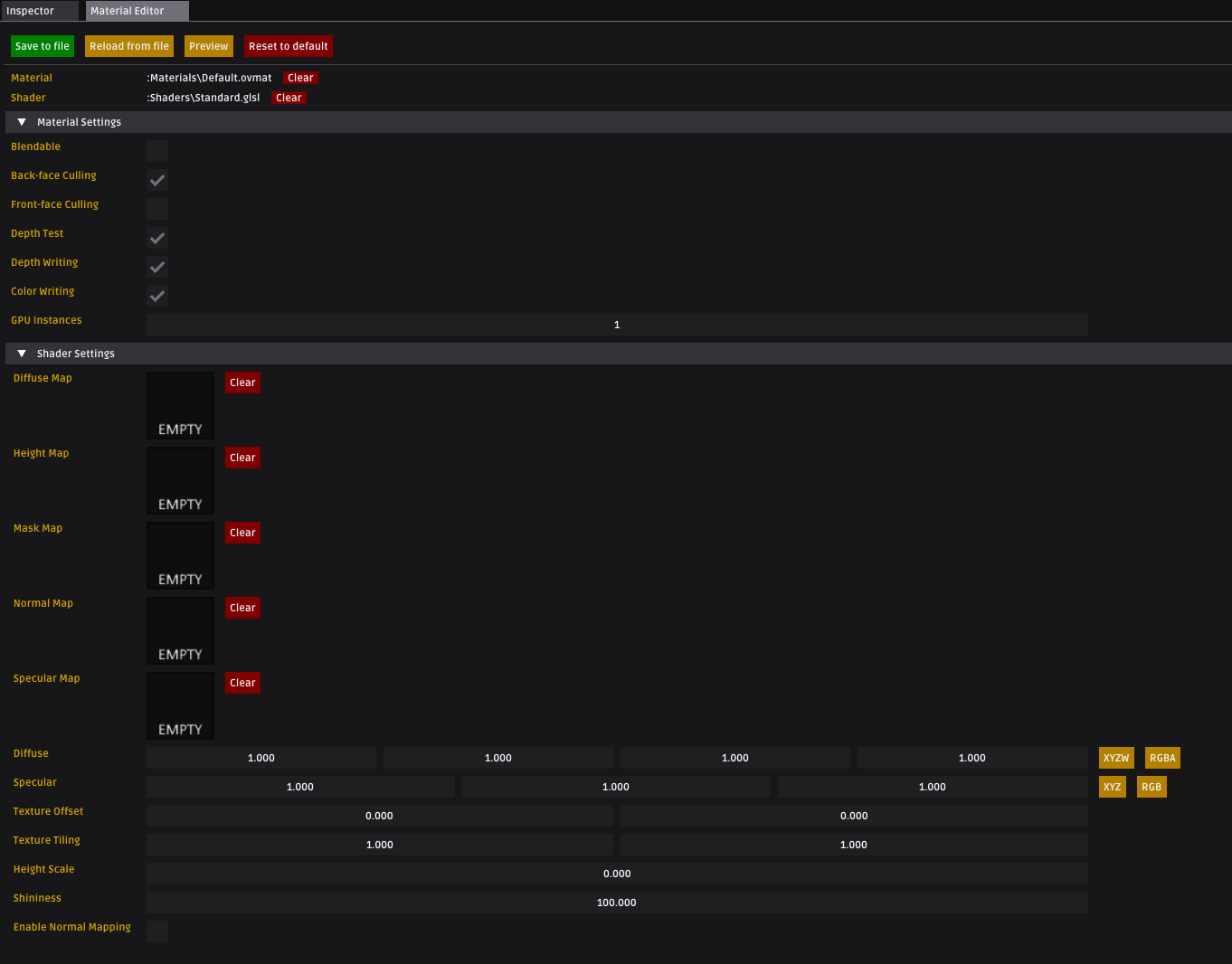The image size is (1232, 964).
Task: Select the Mask Map empty texture slot
Action: coord(181,555)
